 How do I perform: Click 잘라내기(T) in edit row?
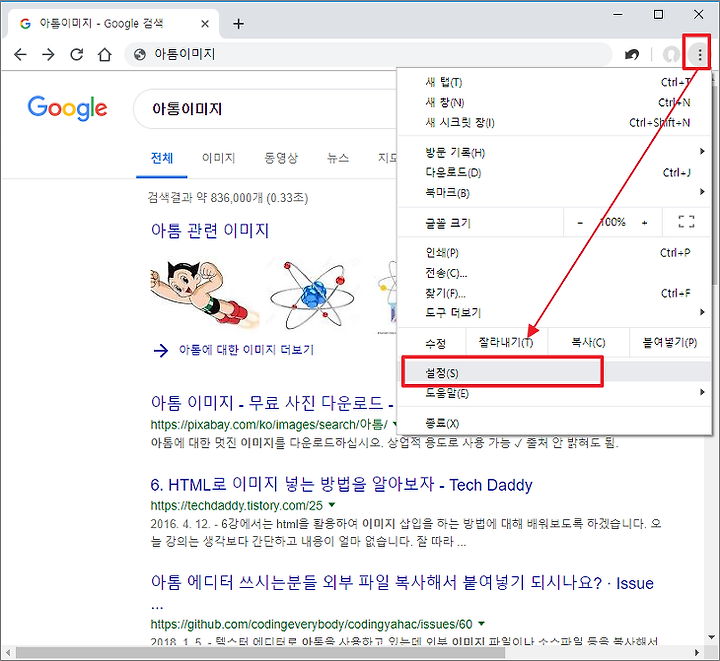[506, 342]
